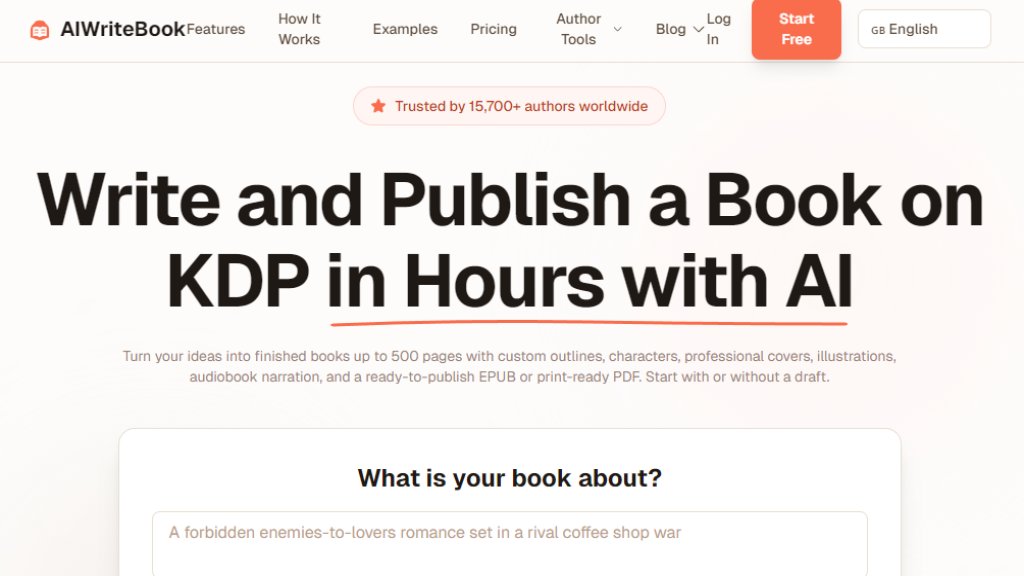Click the 'What is your book about?' heading
This screenshot has width=1024, height=576.
tap(510, 478)
